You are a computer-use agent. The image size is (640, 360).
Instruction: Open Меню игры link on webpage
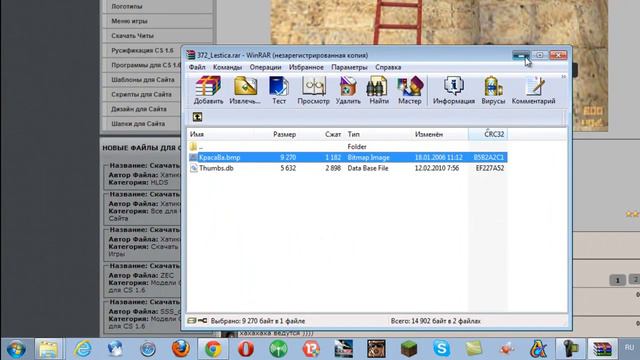coord(129,21)
